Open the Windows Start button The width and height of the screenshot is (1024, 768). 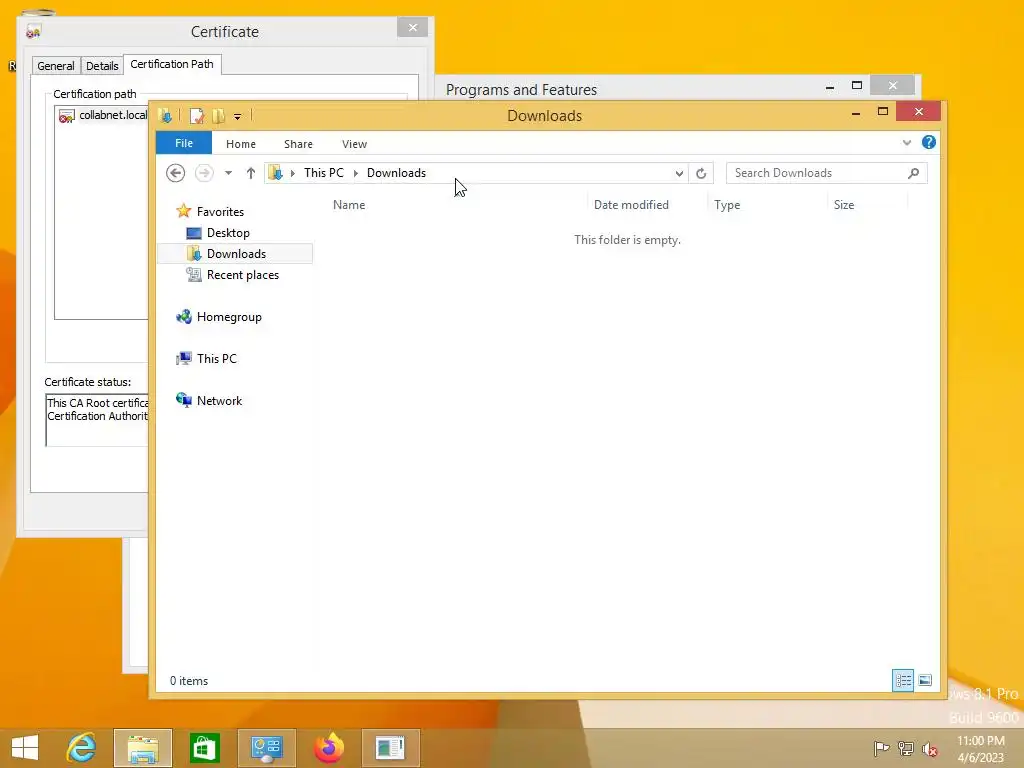pos(25,748)
